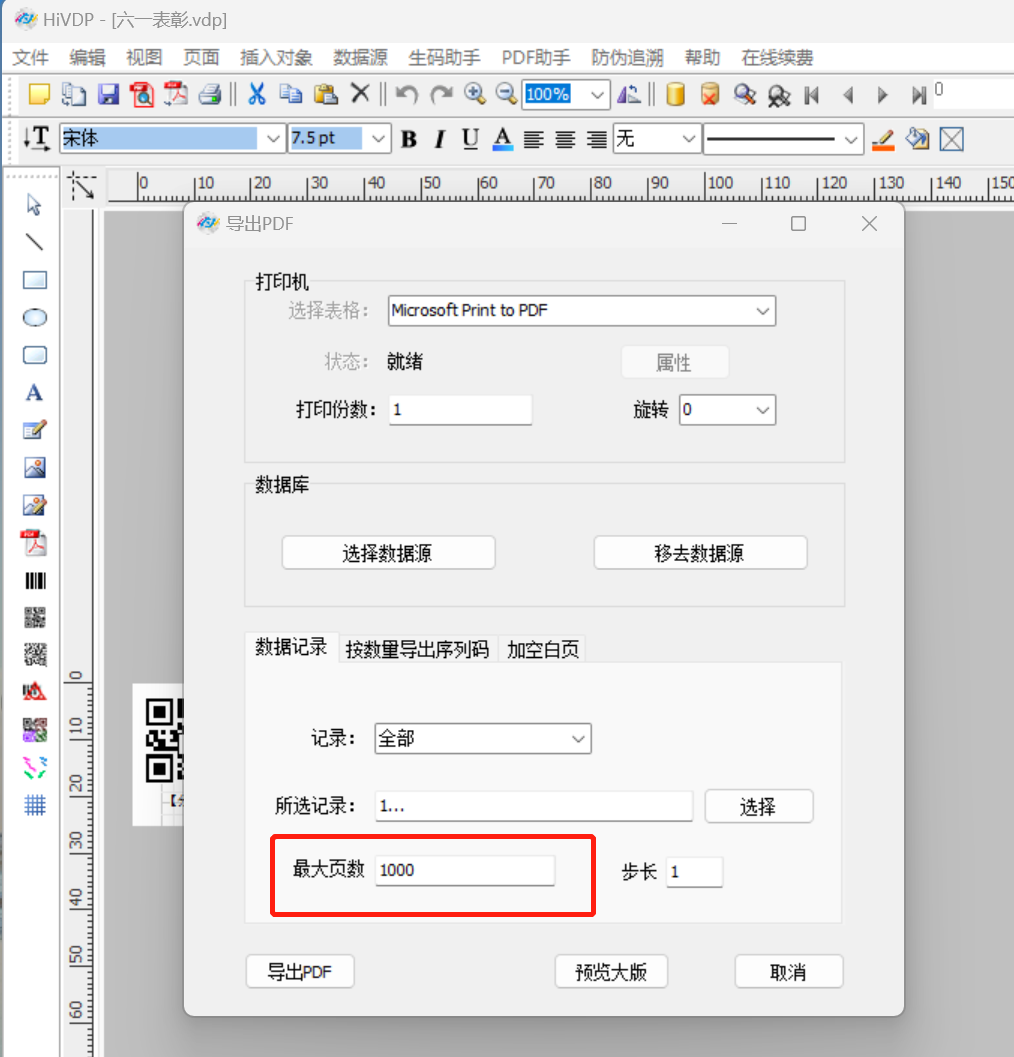This screenshot has width=1014, height=1057.
Task: Open the 编辑 menu
Action: (87, 58)
